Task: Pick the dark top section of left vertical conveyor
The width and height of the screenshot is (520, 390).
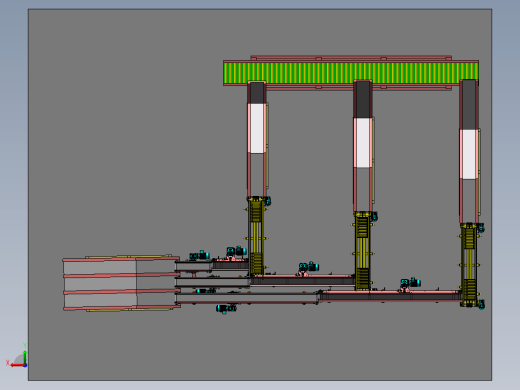Action: (x=257, y=93)
